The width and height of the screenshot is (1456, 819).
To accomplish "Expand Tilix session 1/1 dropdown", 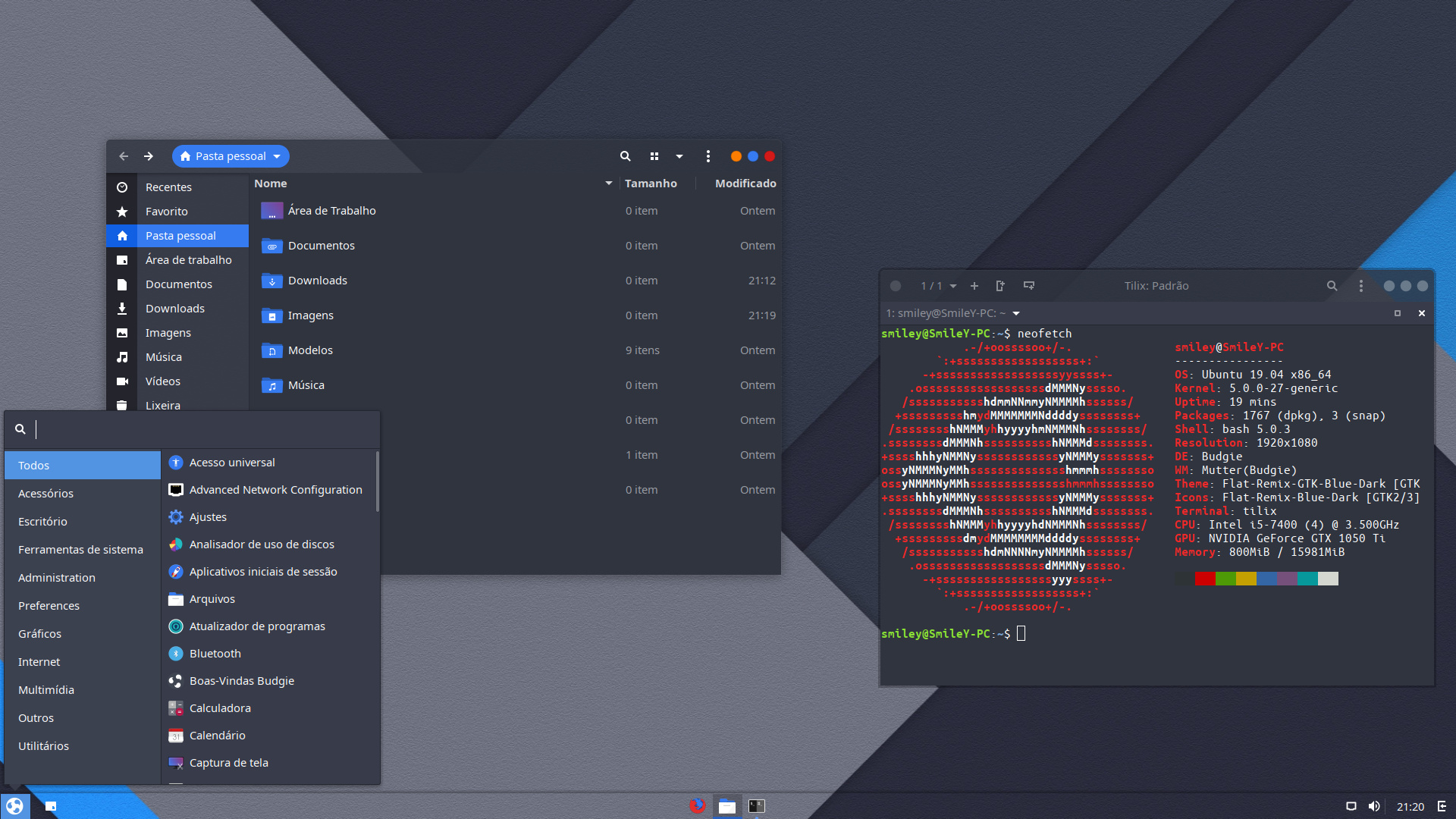I will (x=953, y=286).
